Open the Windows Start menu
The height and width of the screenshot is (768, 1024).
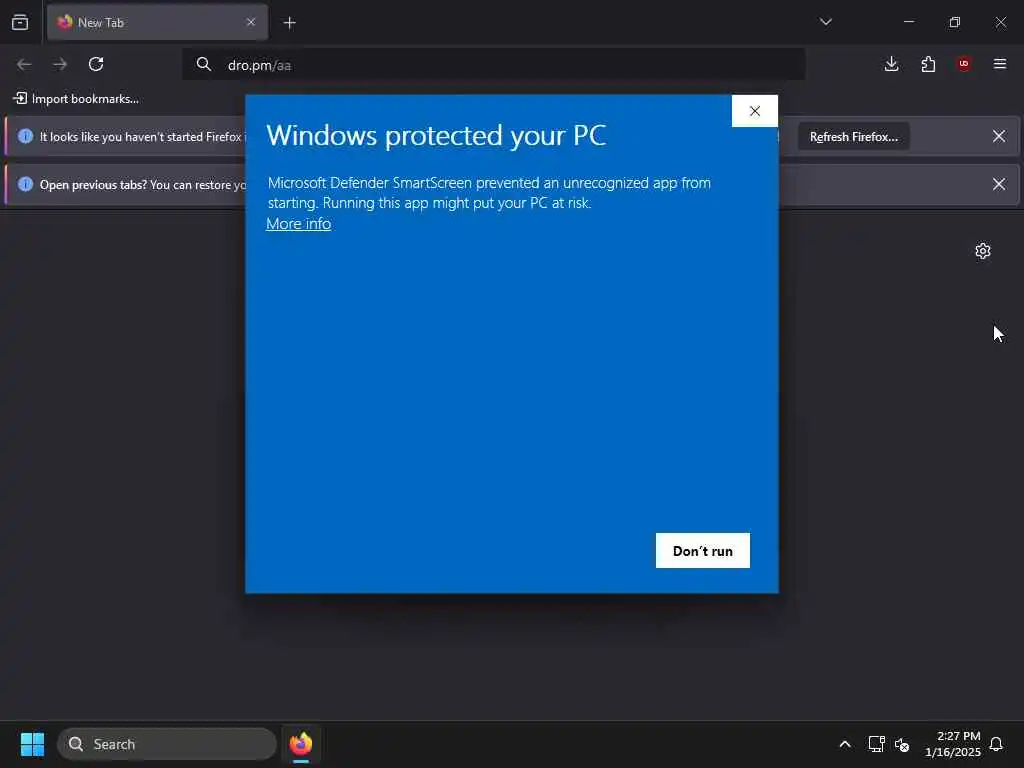[x=32, y=744]
